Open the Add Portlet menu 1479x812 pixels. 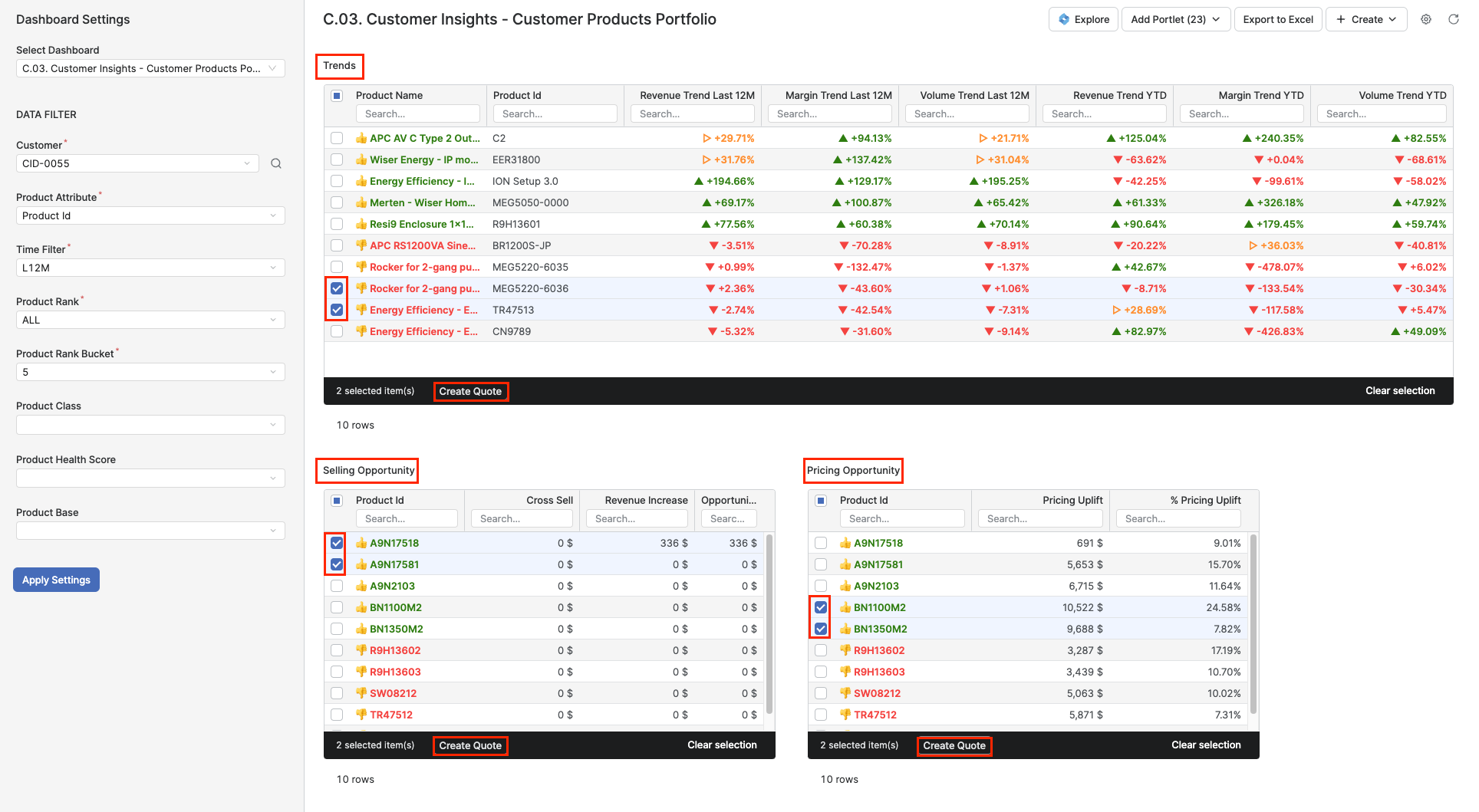(1176, 19)
